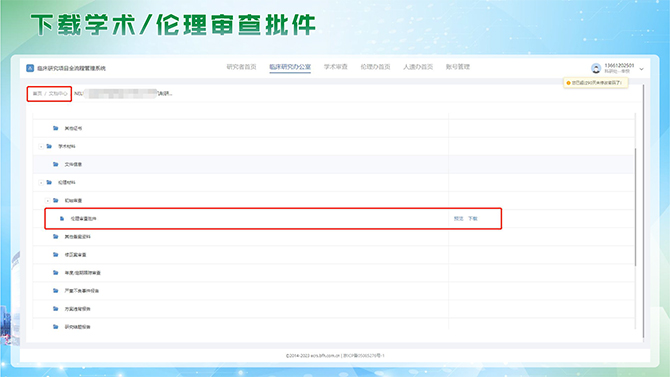Collapse the 伦理材料 folder node
The image size is (670, 377).
coord(41,183)
